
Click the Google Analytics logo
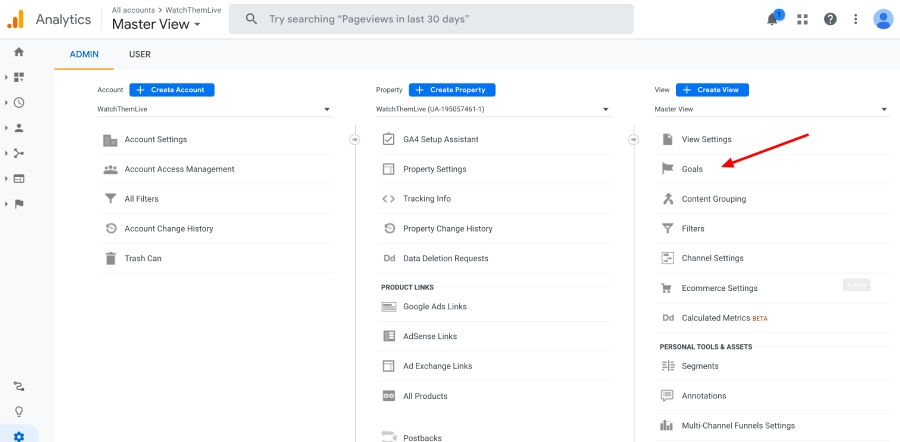[x=15, y=20]
